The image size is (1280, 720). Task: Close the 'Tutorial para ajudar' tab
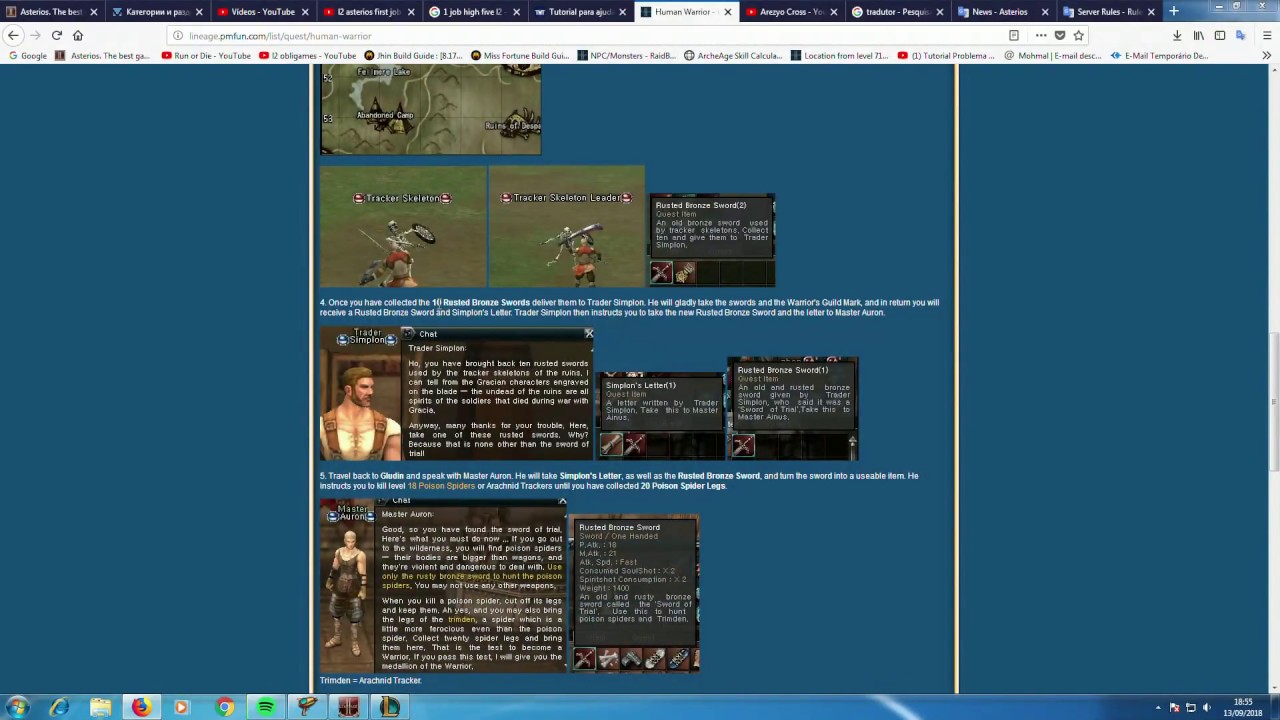[621, 12]
